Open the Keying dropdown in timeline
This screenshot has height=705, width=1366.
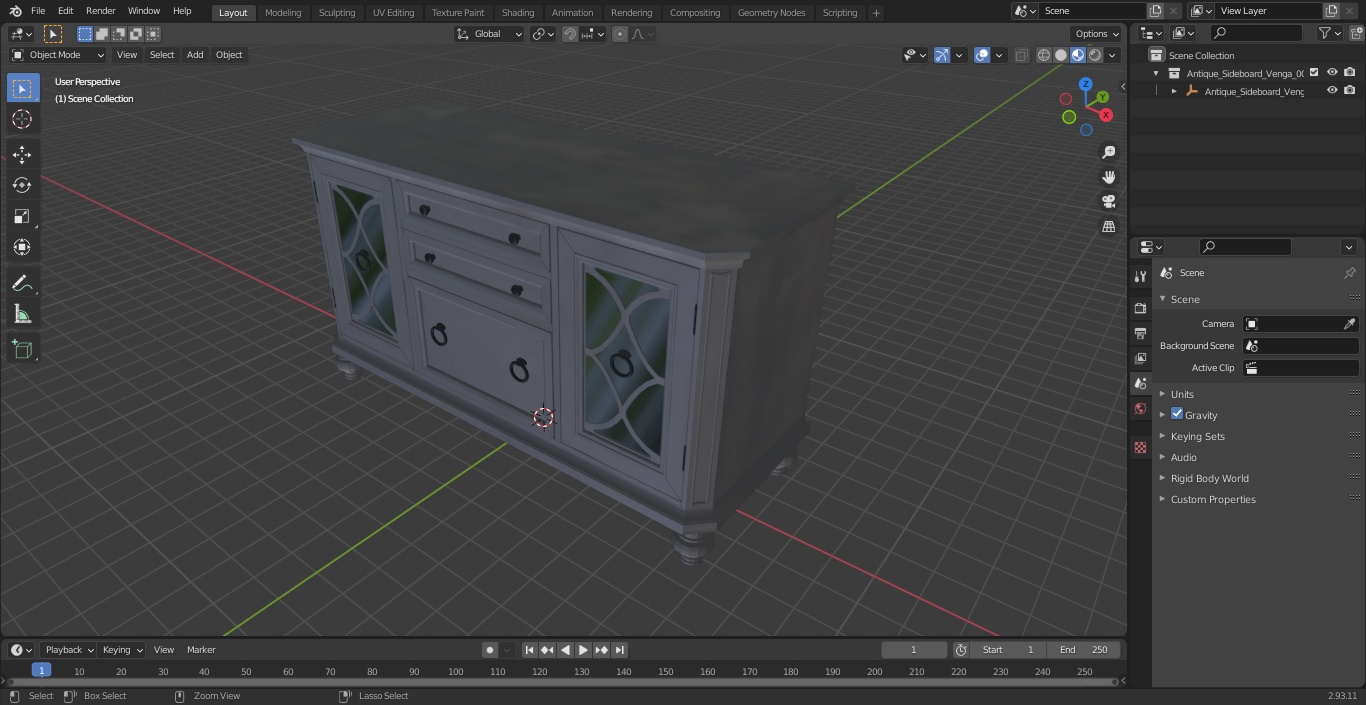122,650
